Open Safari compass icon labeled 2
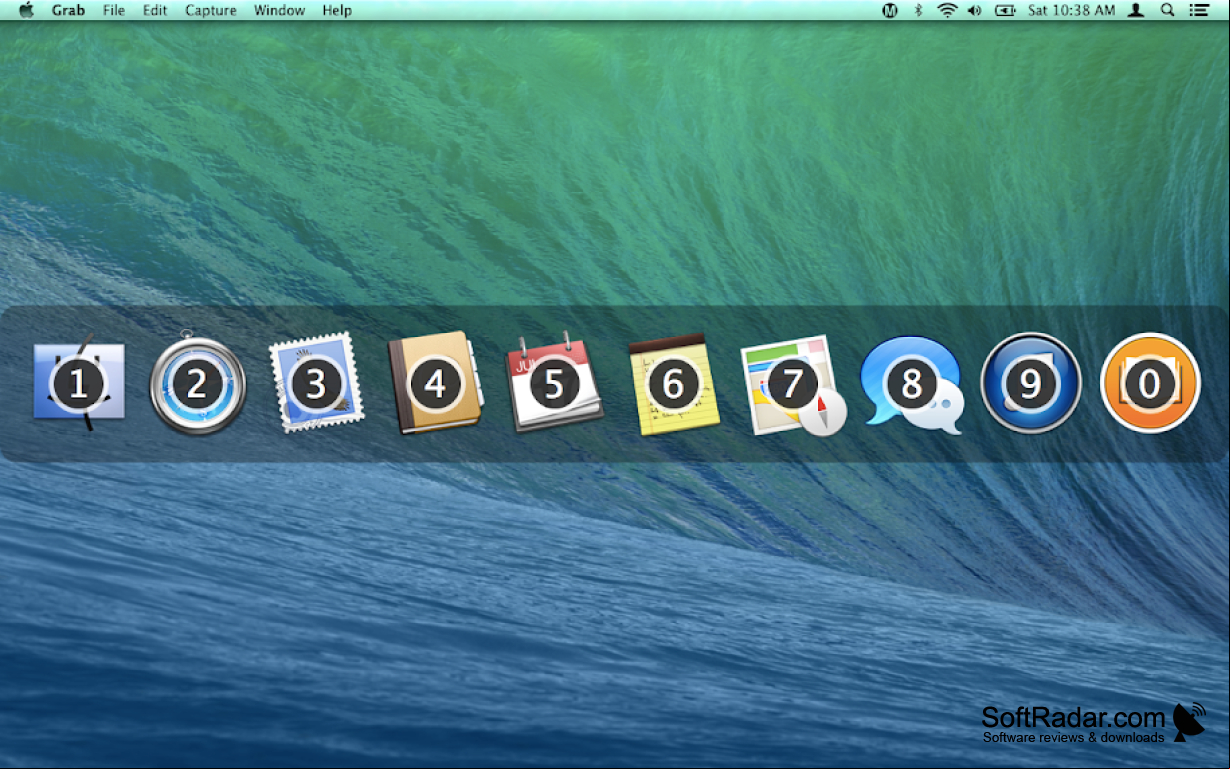The height and width of the screenshot is (769, 1230). coord(197,384)
